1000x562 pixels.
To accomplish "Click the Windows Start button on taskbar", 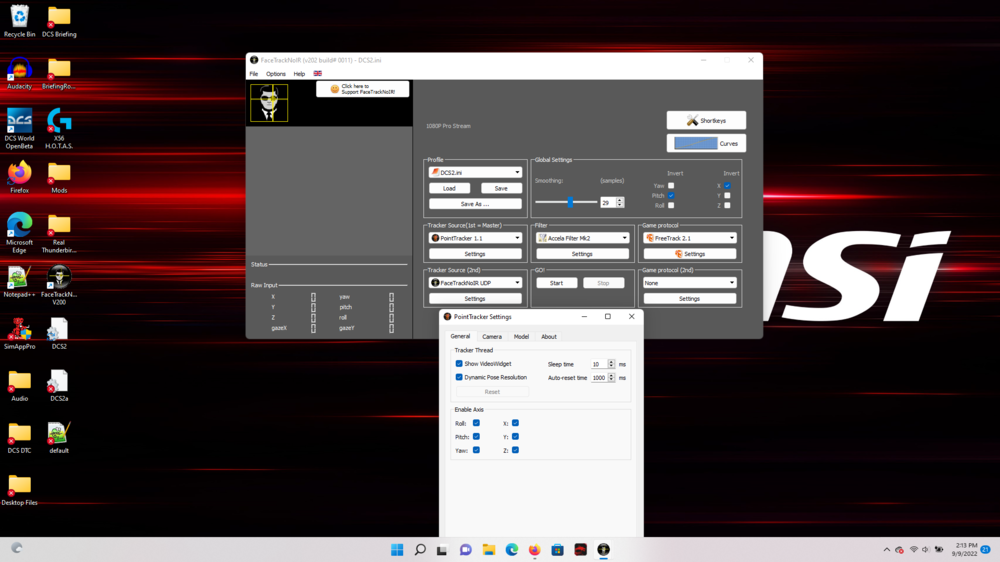I will [397, 550].
